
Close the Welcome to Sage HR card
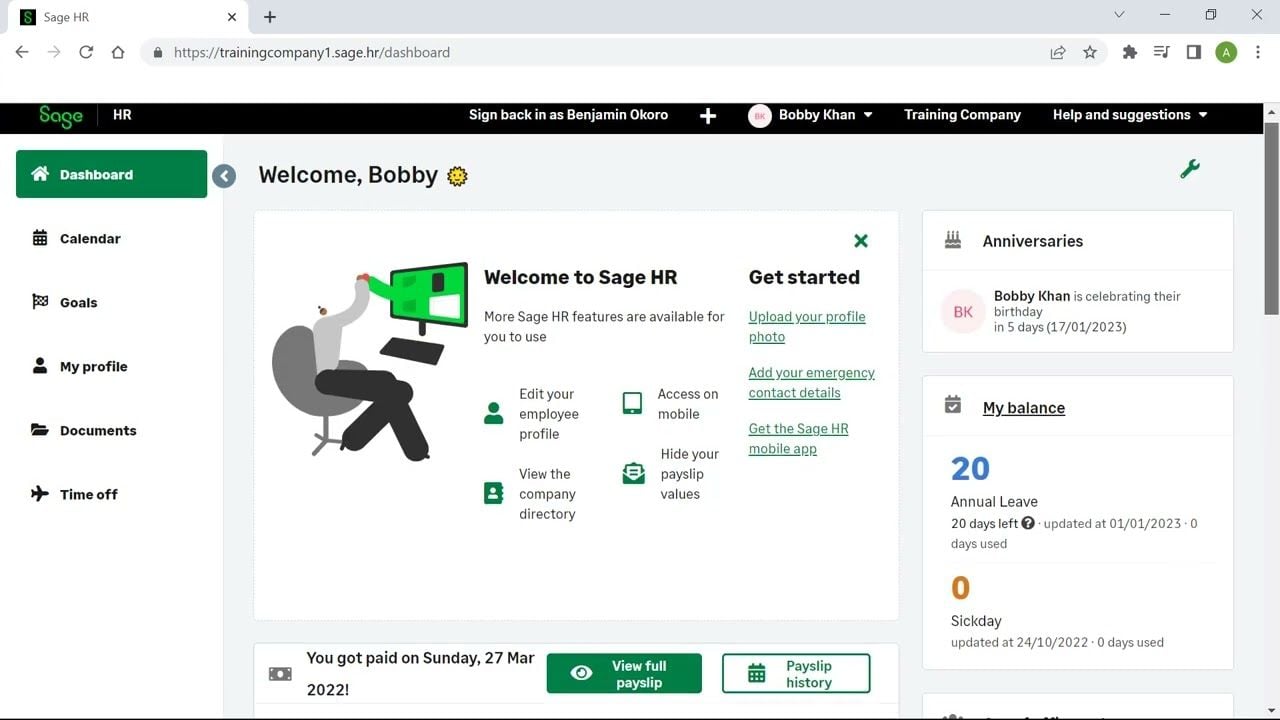pos(861,240)
